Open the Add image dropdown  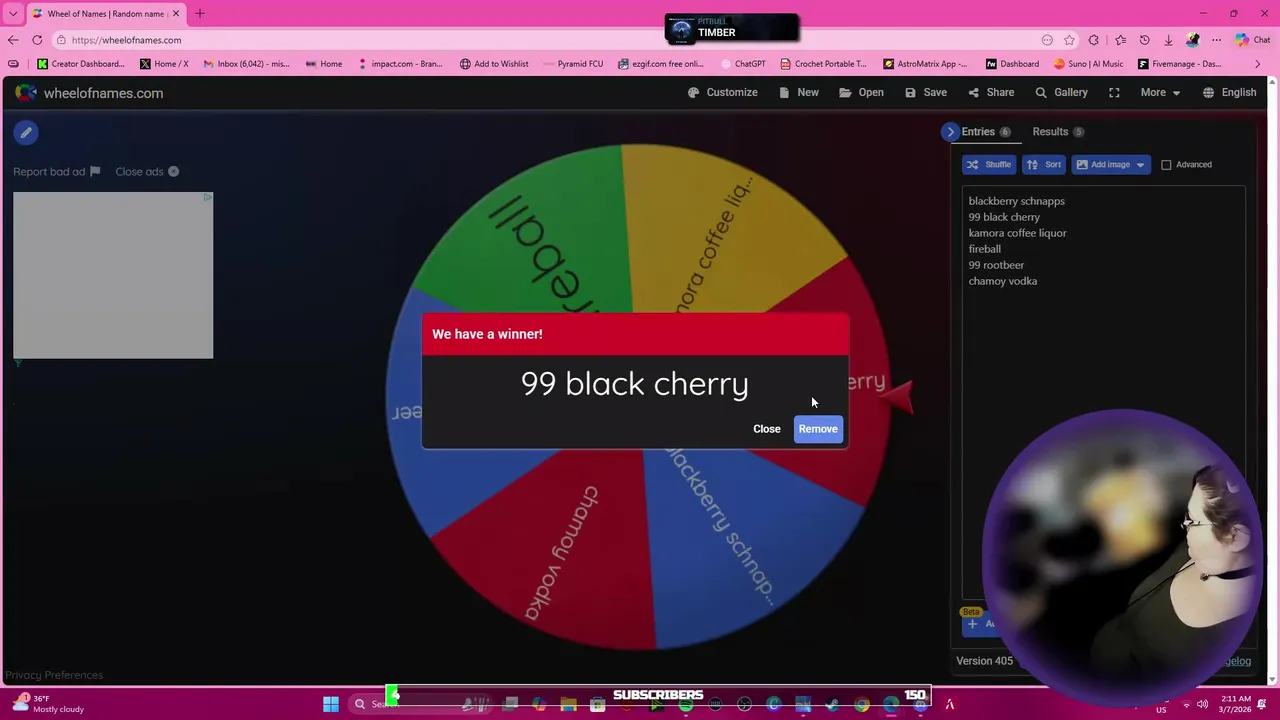pos(1110,165)
